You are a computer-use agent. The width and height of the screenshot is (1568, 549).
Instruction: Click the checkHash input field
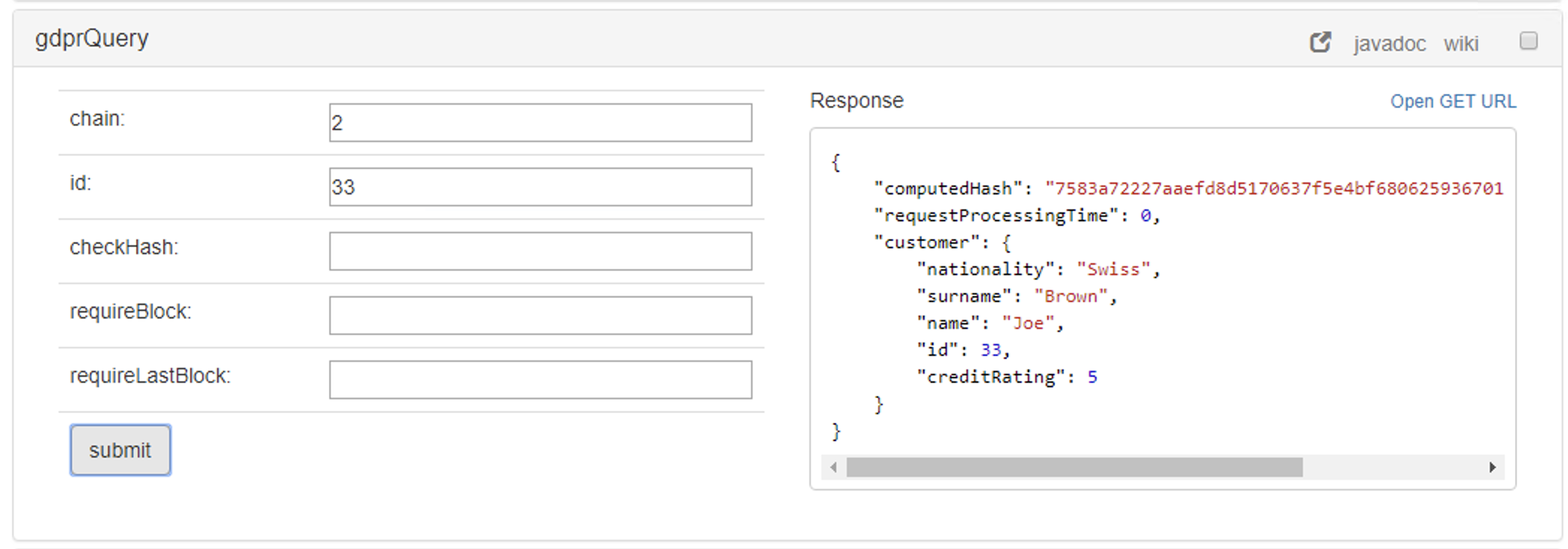point(540,251)
